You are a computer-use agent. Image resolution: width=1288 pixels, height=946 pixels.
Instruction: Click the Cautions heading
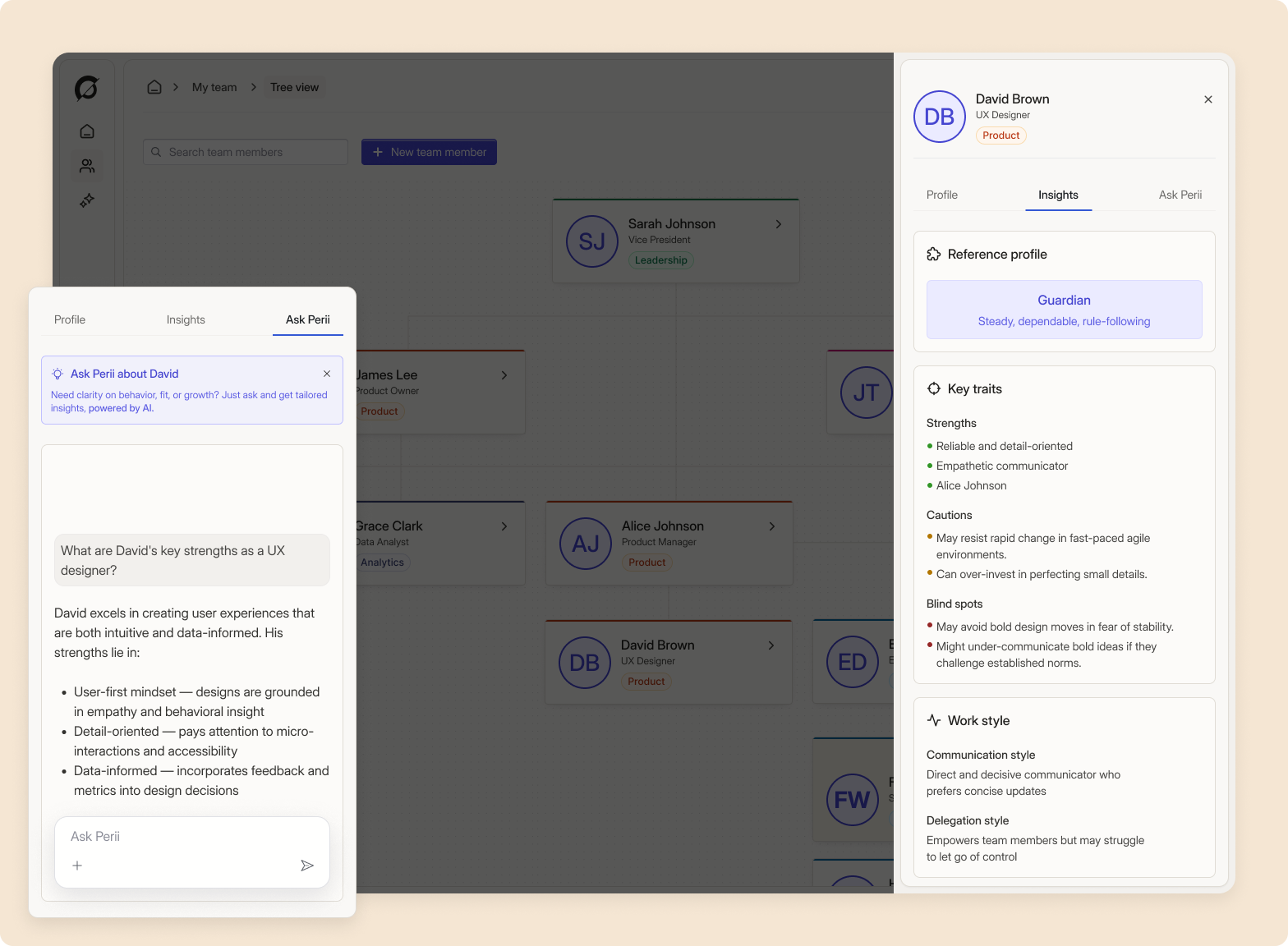[950, 515]
